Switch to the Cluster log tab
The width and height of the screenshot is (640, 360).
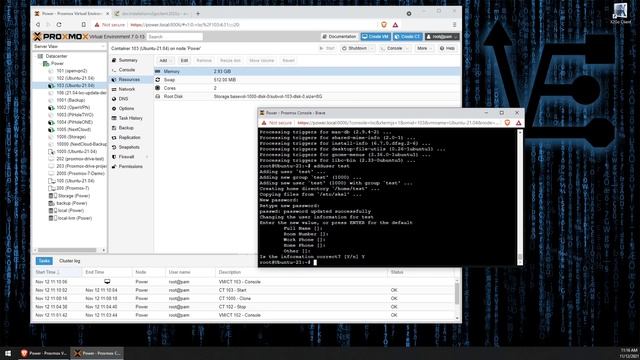tap(69, 261)
